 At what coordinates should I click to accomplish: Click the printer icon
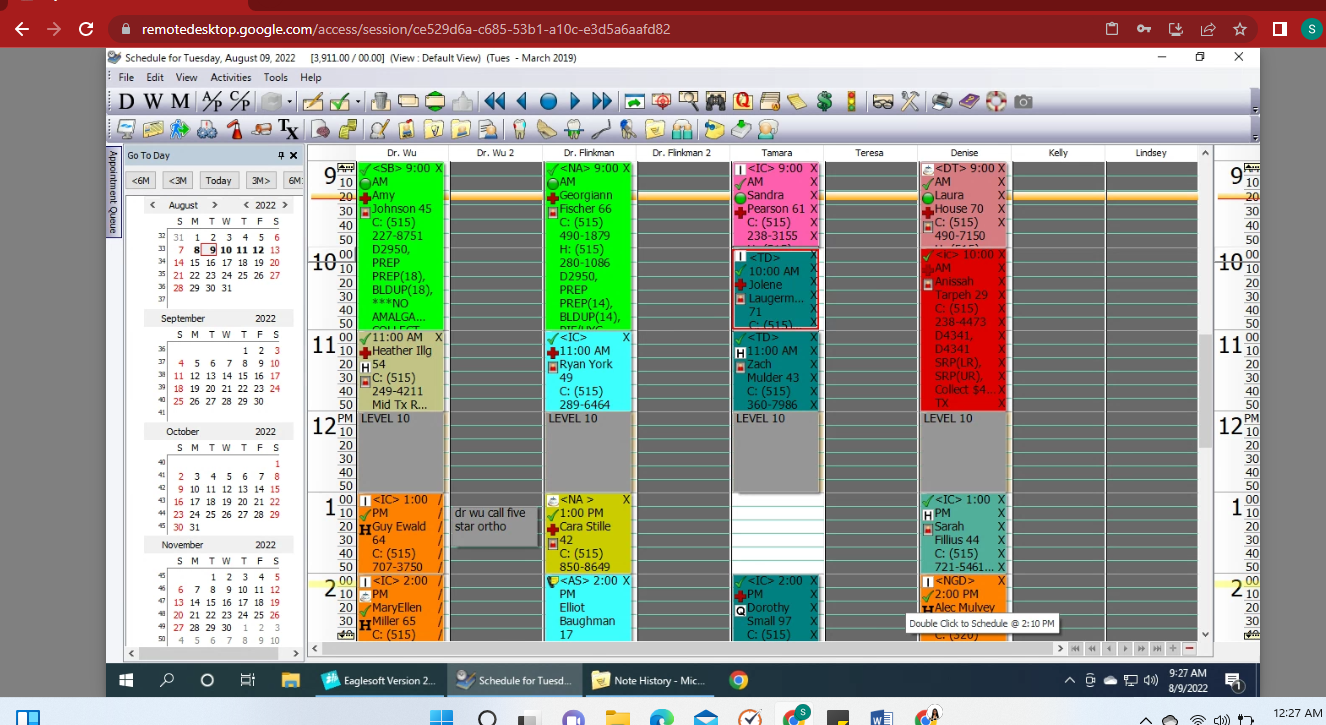click(941, 101)
